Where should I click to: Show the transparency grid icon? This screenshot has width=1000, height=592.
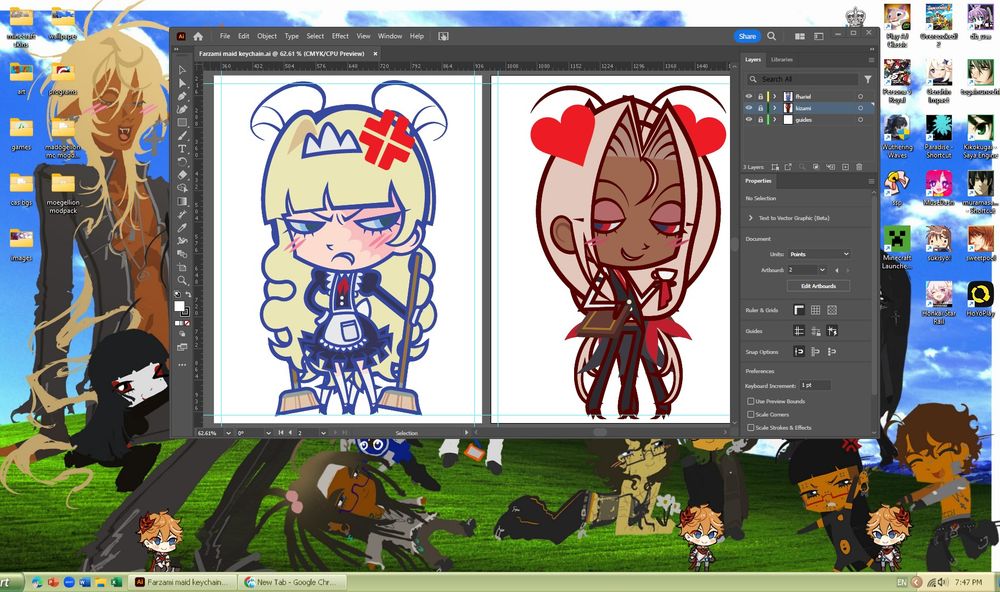[x=832, y=310]
